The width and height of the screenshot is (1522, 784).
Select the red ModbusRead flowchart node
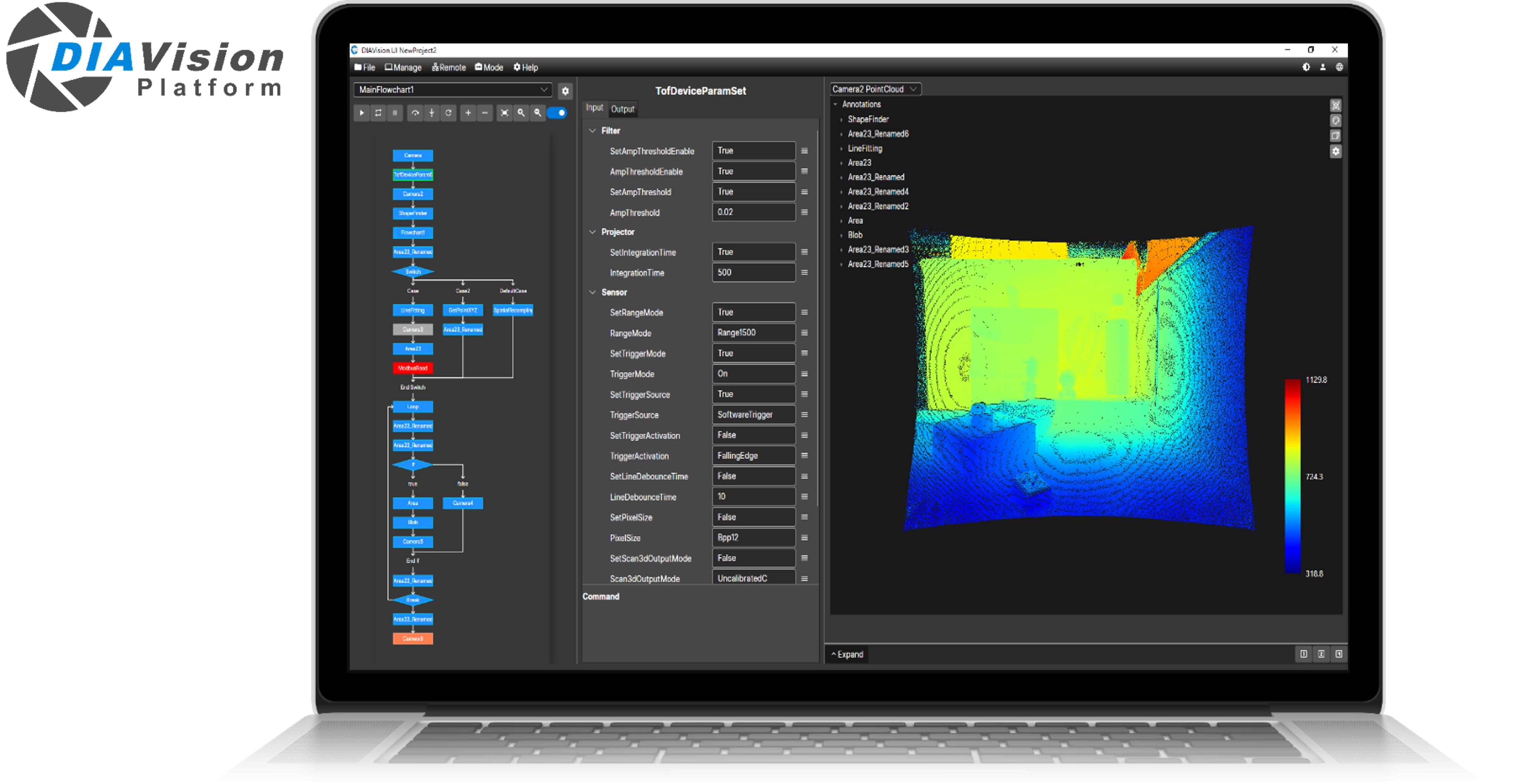412,368
